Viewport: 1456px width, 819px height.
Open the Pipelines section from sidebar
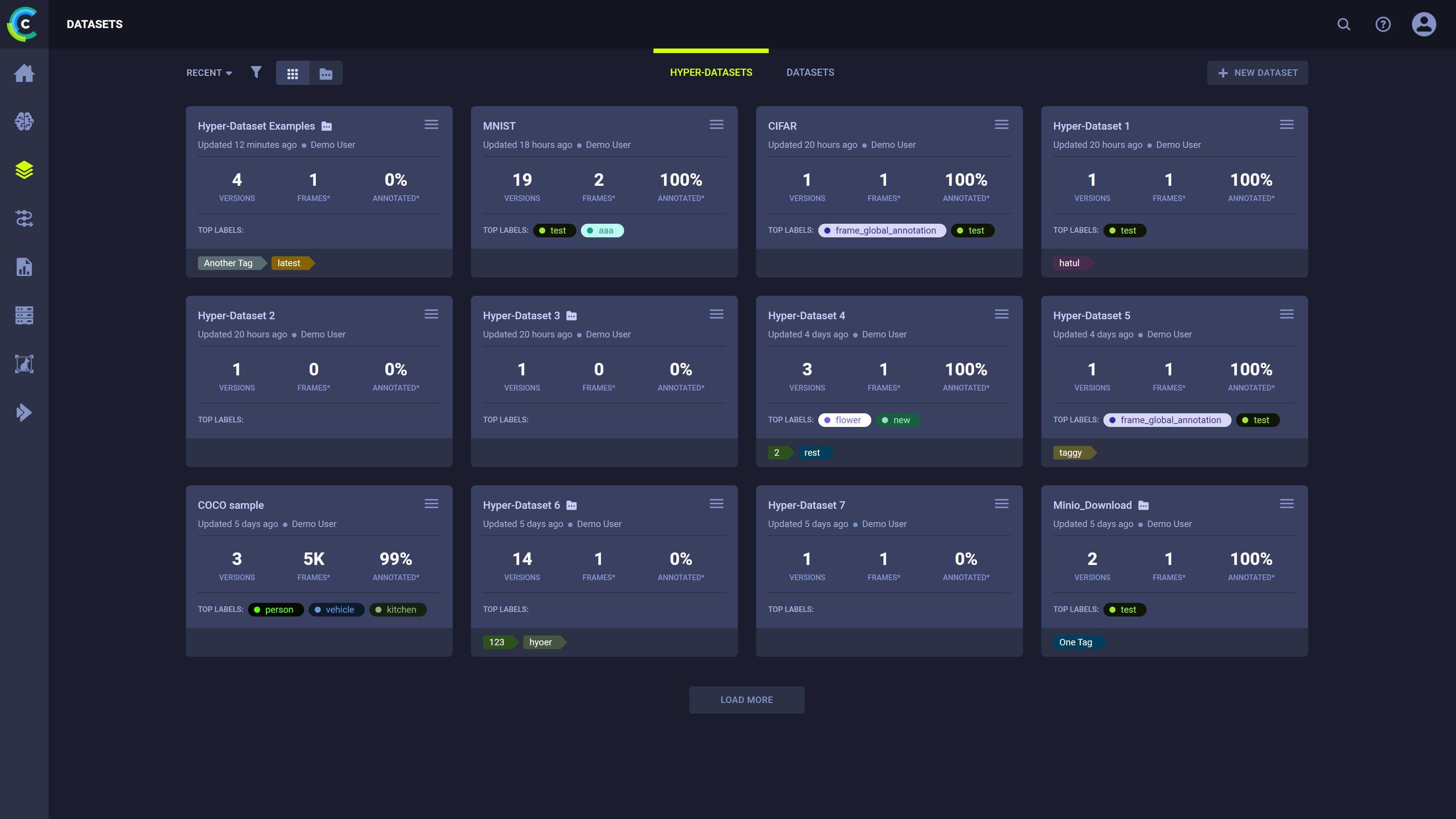[24, 219]
